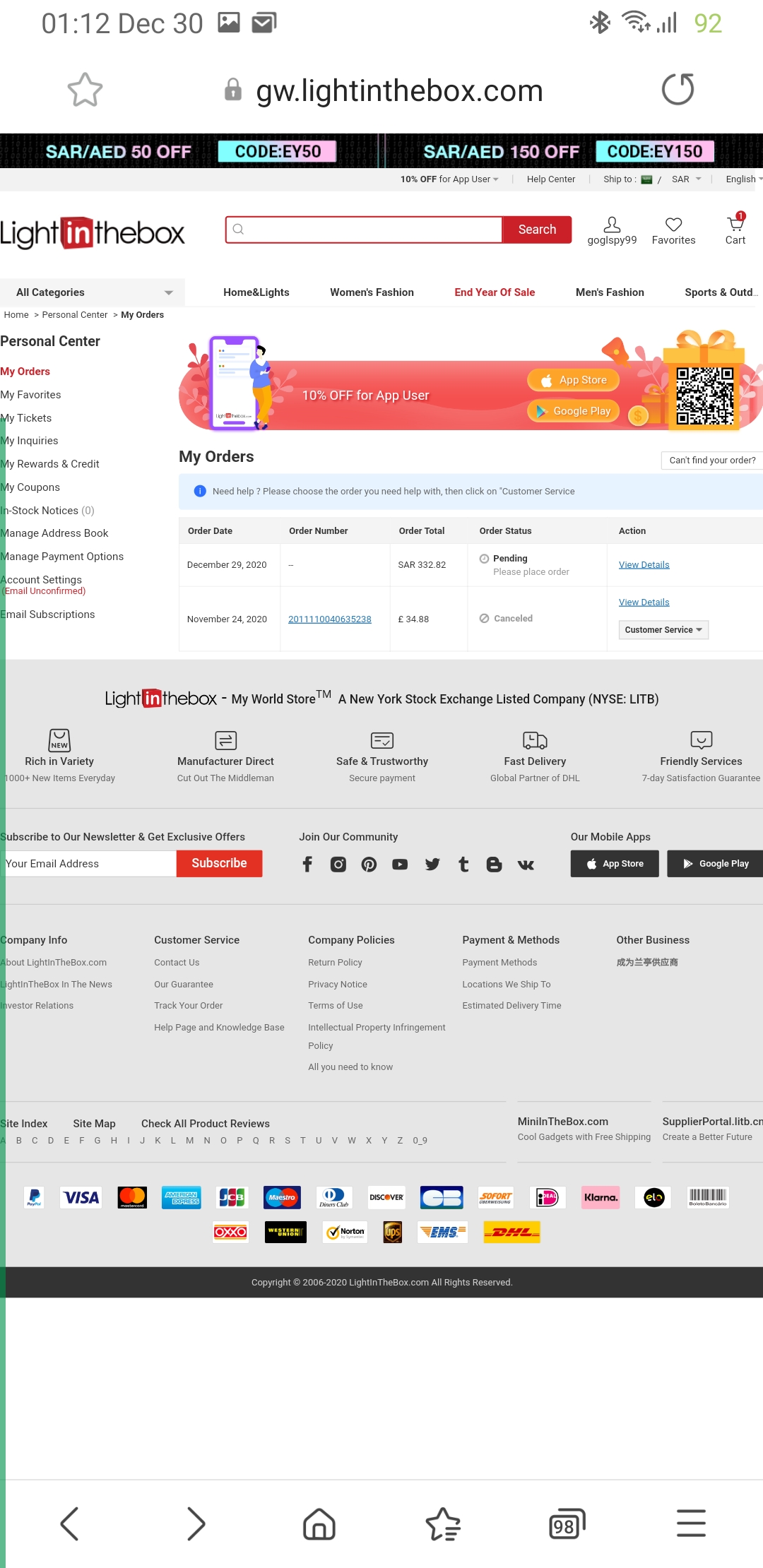763x1568 pixels.
Task: Open English language dropdown
Action: coord(744,179)
